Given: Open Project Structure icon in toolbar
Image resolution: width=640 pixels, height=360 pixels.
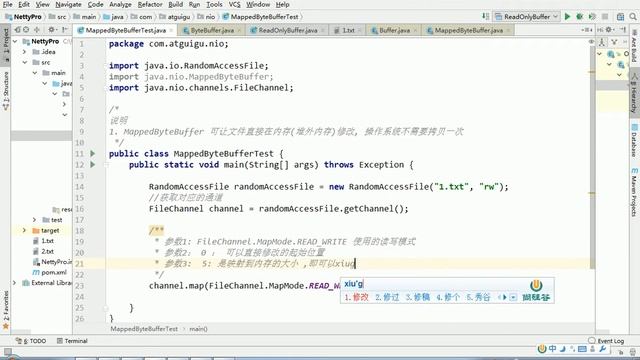Looking at the screenshot, I should (620, 17).
